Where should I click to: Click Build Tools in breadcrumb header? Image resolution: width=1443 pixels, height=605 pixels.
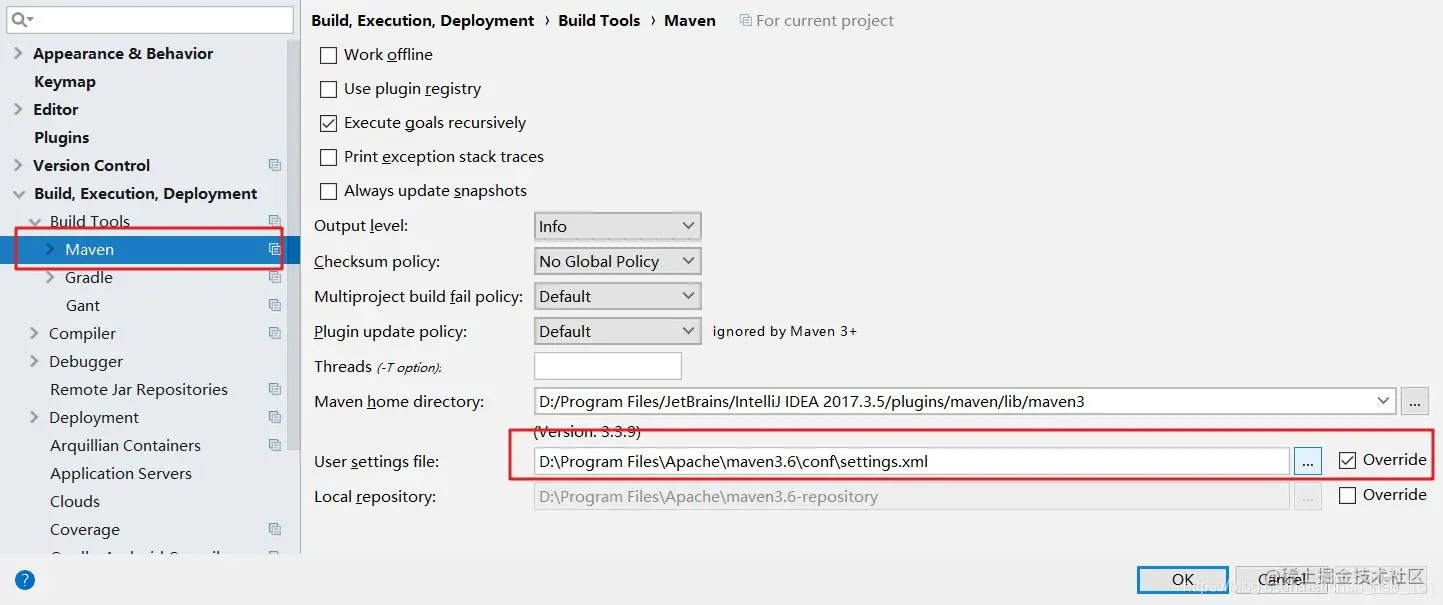(599, 20)
